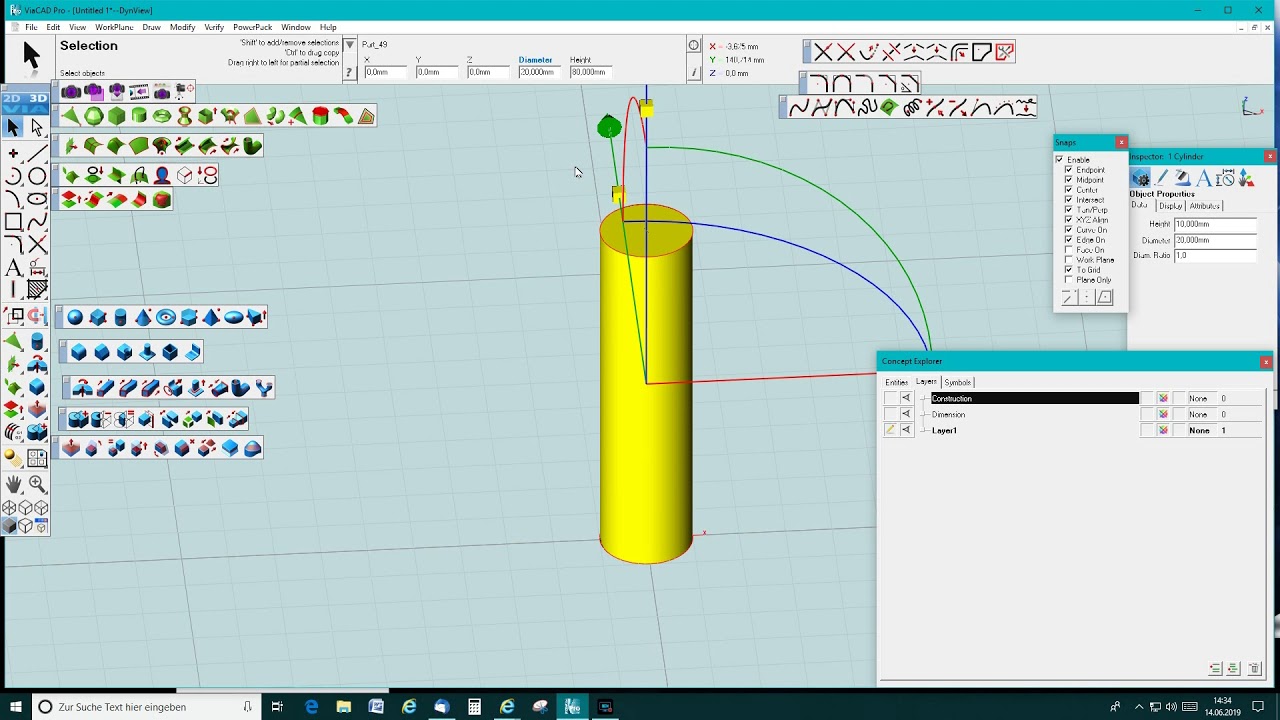
Task: Toggle the Enable snaps checkbox
Action: point(1060,160)
